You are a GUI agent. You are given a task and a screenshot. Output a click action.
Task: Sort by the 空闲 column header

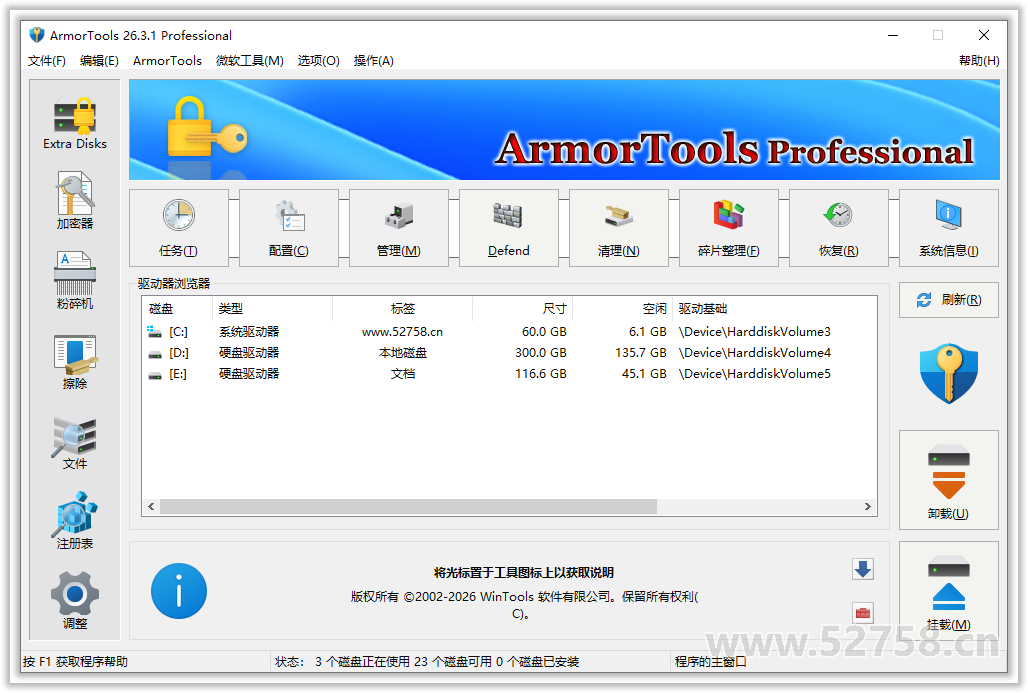click(623, 308)
